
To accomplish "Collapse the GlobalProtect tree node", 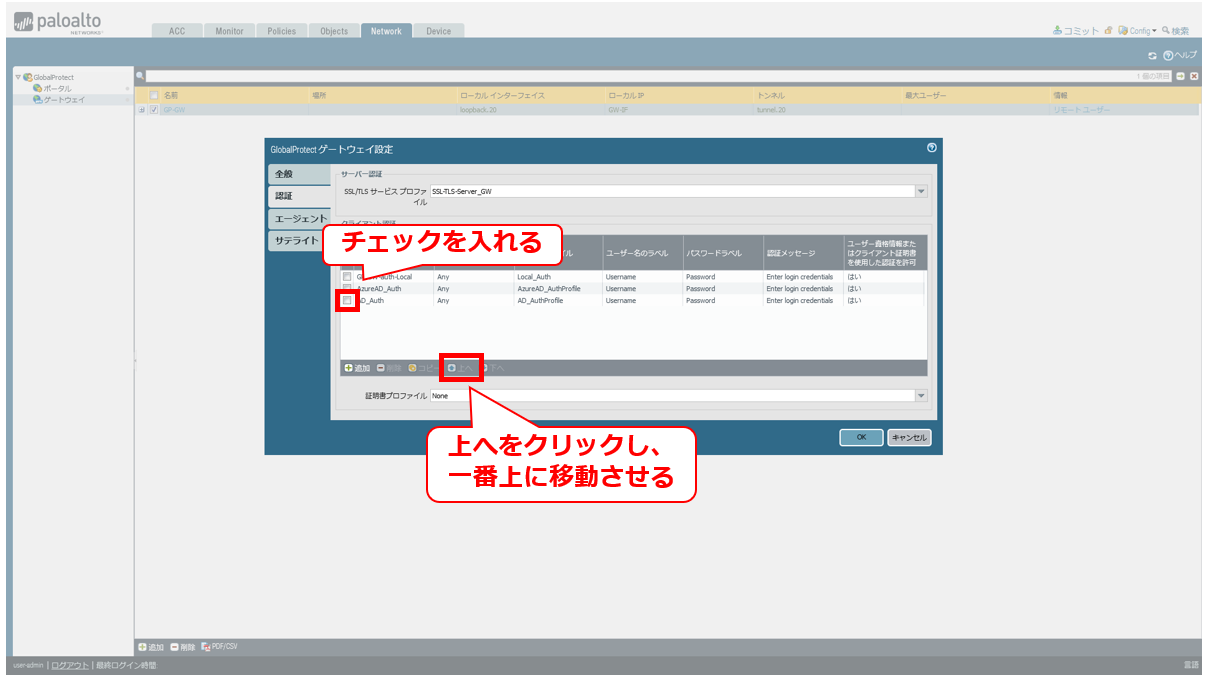I will pyautogui.click(x=17, y=77).
